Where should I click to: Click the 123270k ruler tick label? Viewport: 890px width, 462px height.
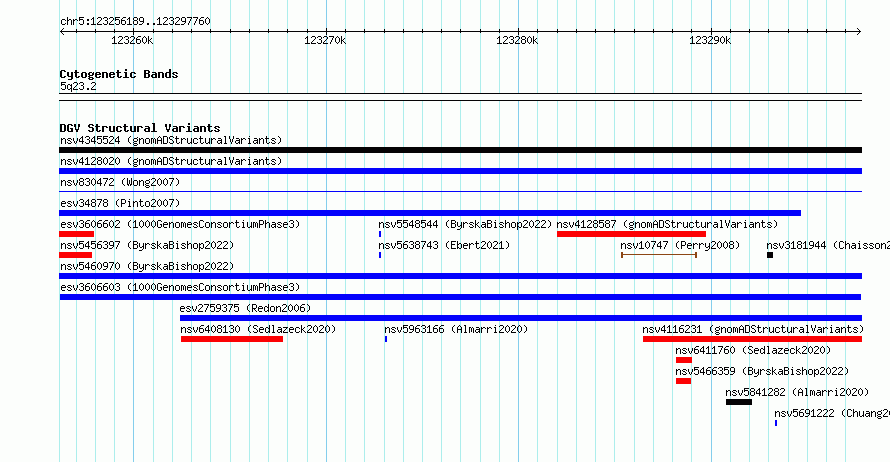coord(325,40)
